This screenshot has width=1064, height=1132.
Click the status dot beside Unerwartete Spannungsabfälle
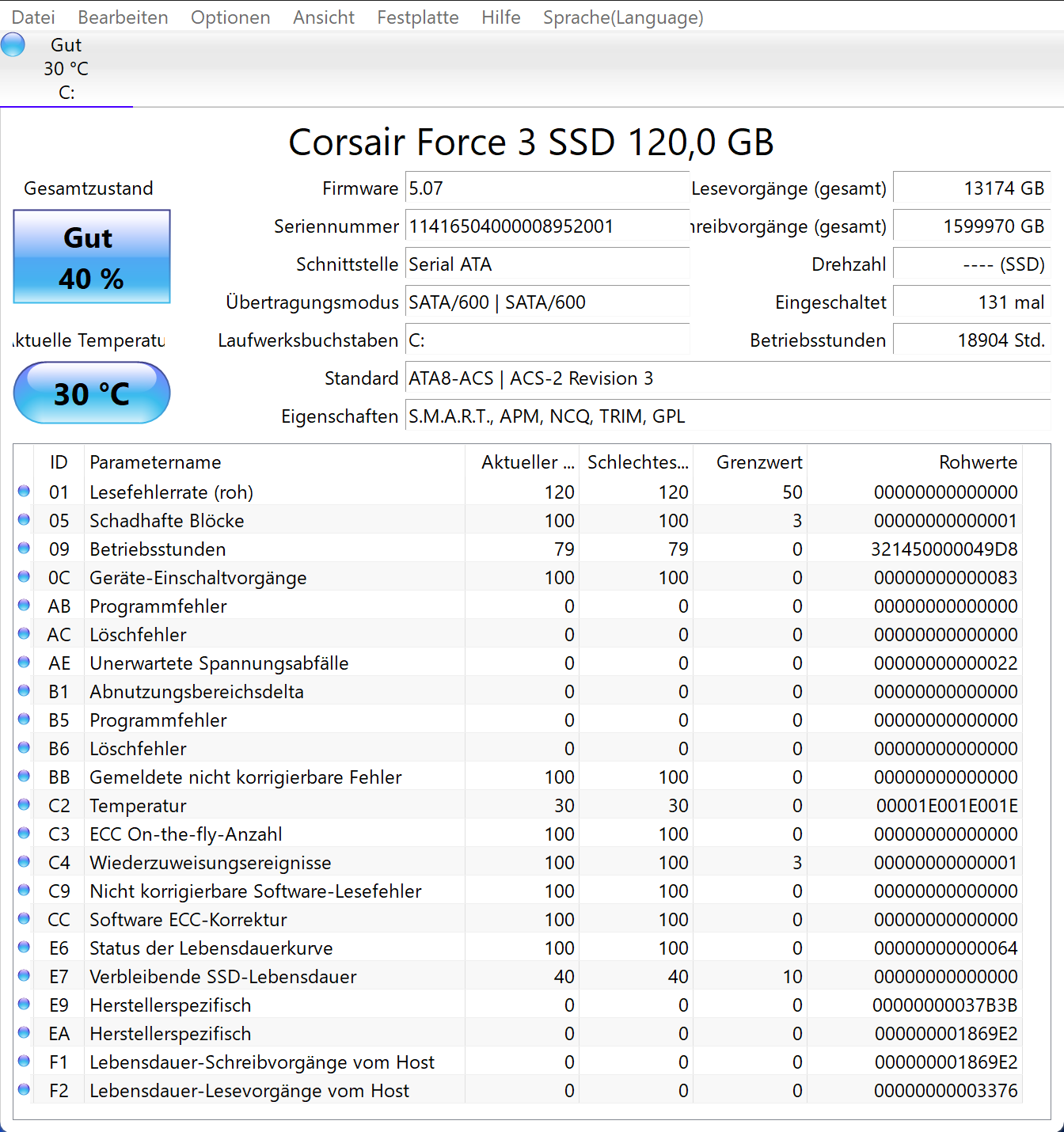pos(24,662)
